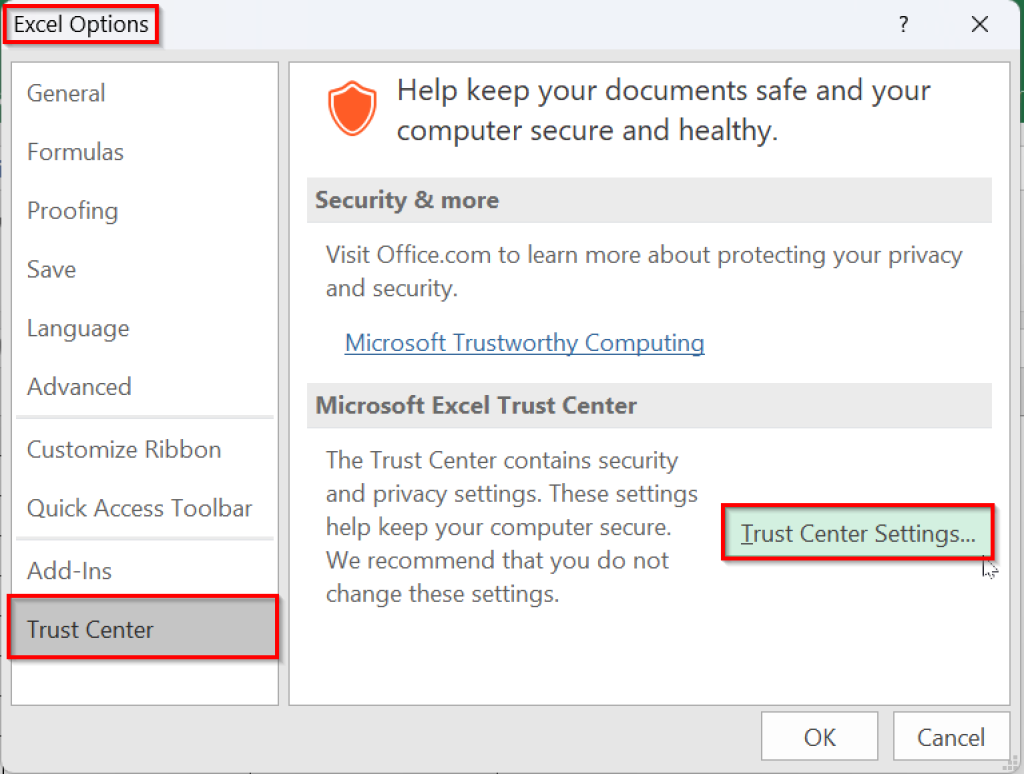
Task: Open the Save settings category
Action: pos(54,269)
